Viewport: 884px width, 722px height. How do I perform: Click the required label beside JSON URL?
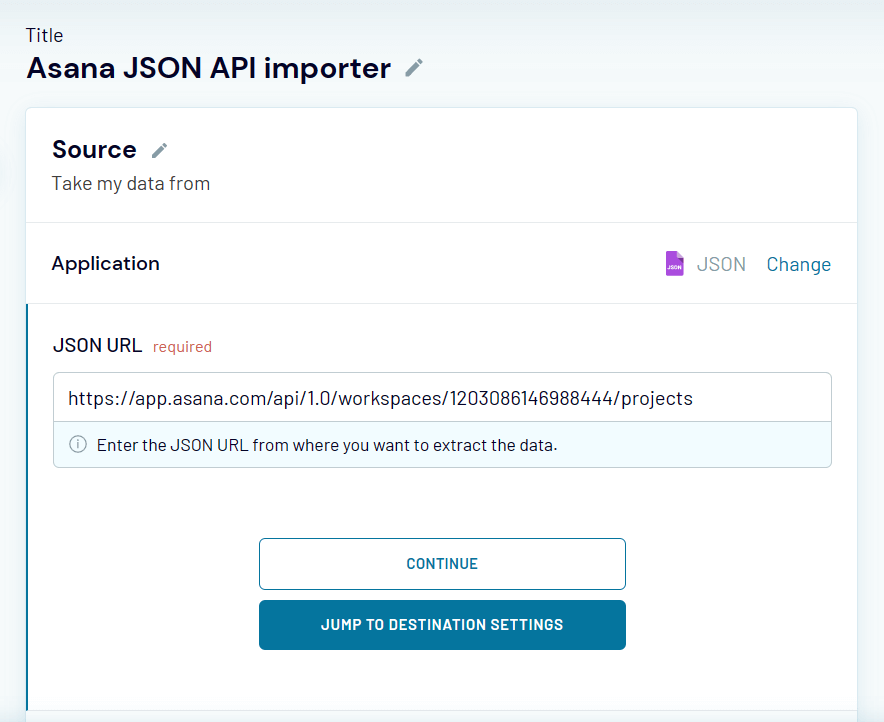click(x=182, y=346)
